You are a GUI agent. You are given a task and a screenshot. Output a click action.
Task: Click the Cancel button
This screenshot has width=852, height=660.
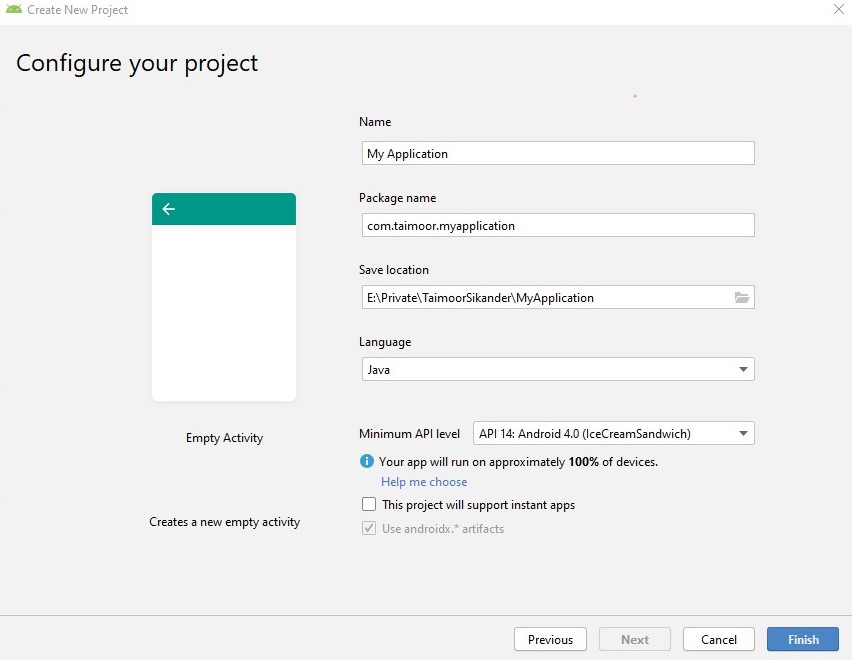[718, 639]
